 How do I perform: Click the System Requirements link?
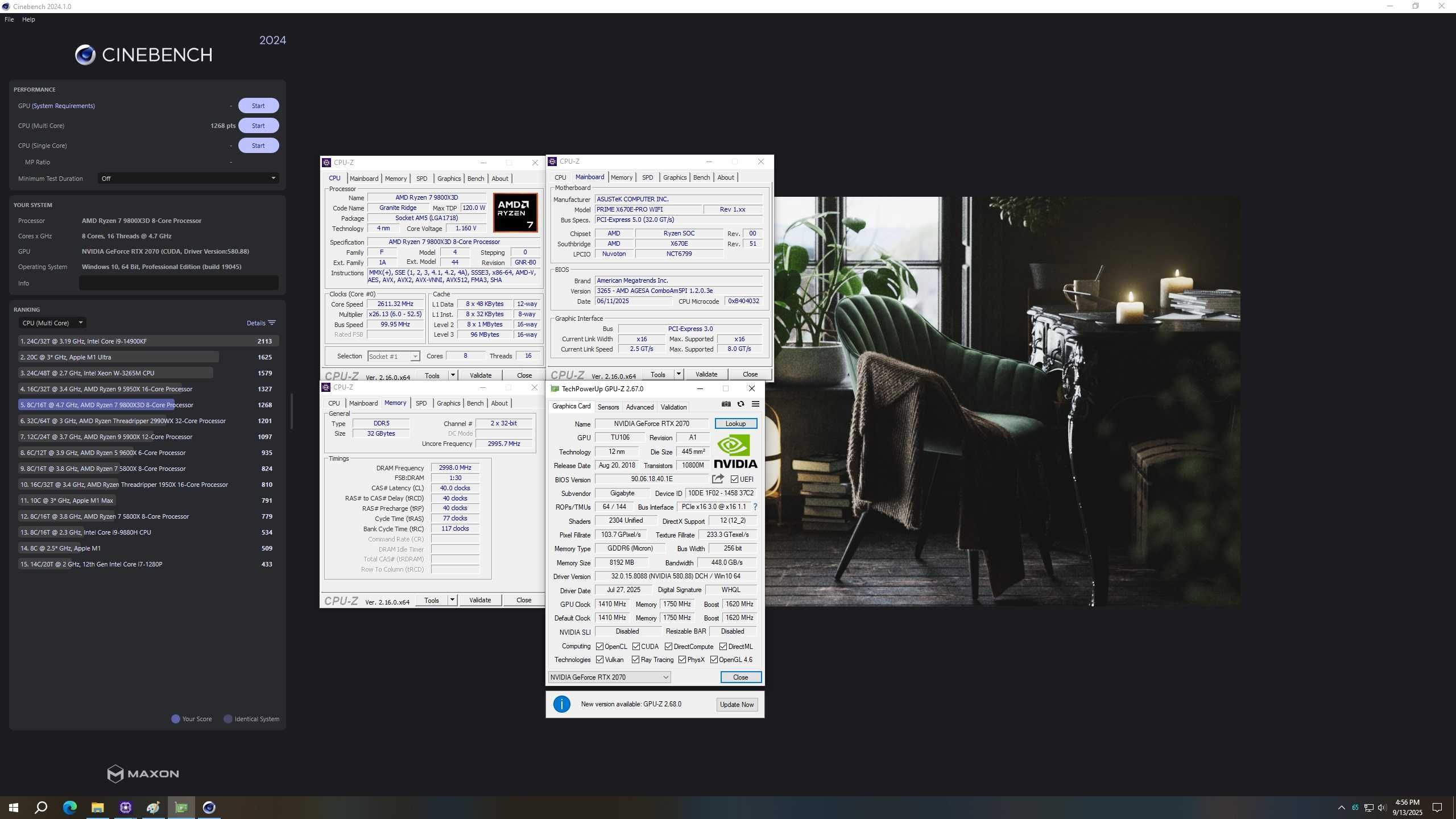tap(63, 106)
